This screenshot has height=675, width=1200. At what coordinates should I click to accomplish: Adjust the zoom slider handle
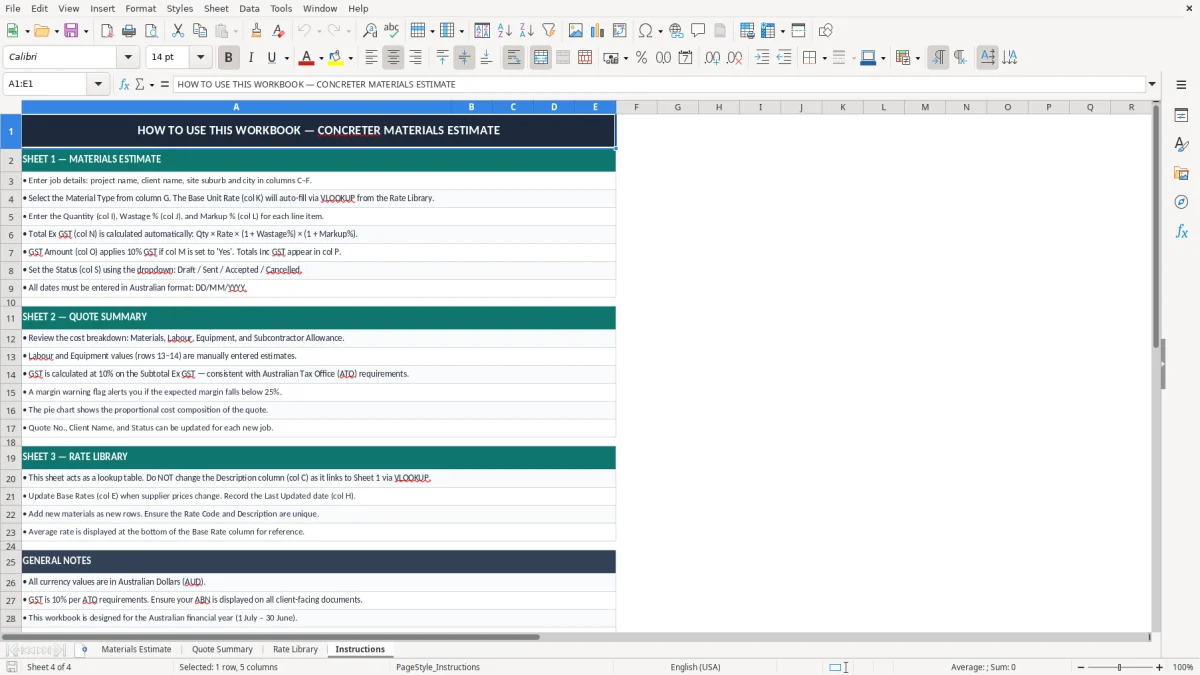1120,667
